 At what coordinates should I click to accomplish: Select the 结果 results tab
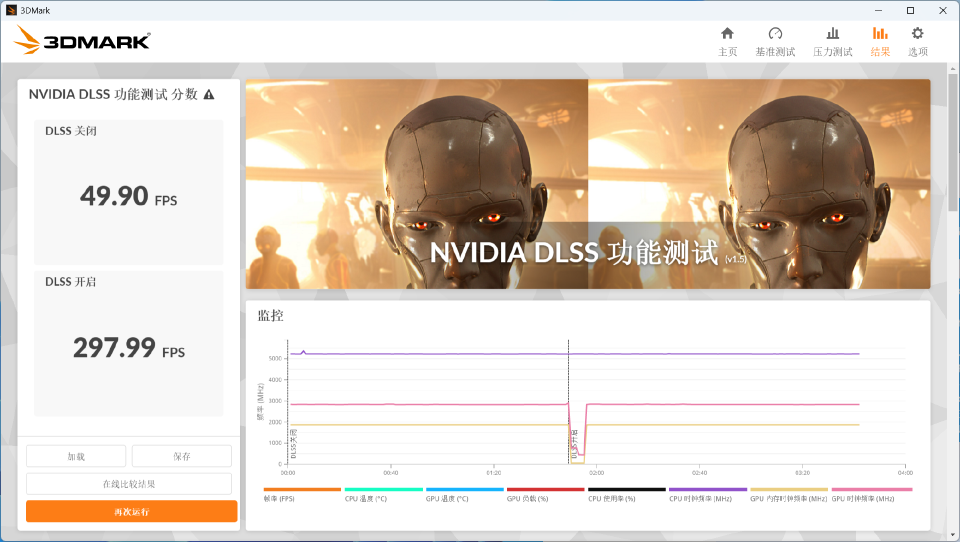click(x=880, y=42)
